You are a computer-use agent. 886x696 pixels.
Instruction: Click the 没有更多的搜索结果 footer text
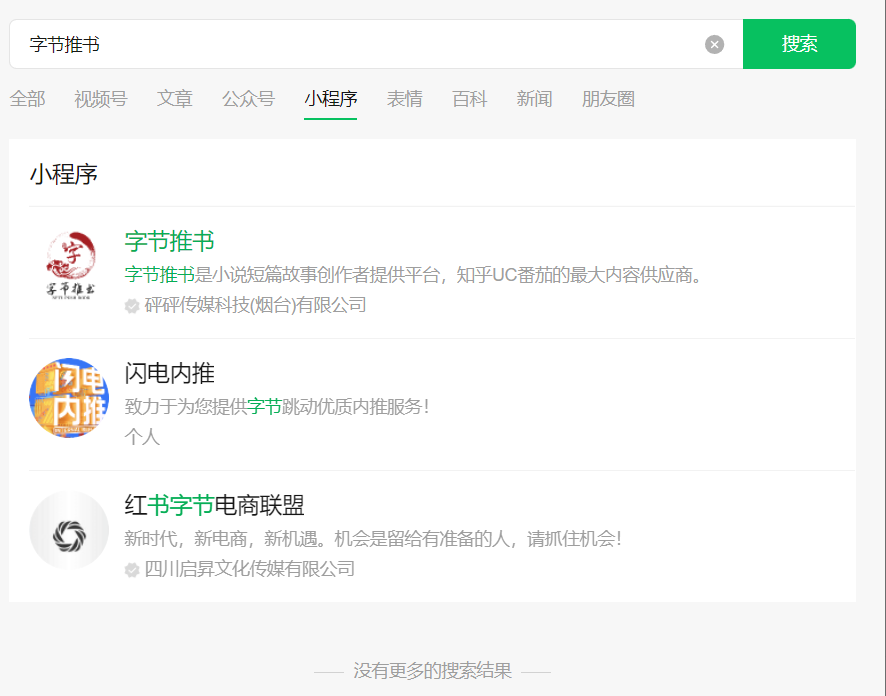[x=432, y=671]
